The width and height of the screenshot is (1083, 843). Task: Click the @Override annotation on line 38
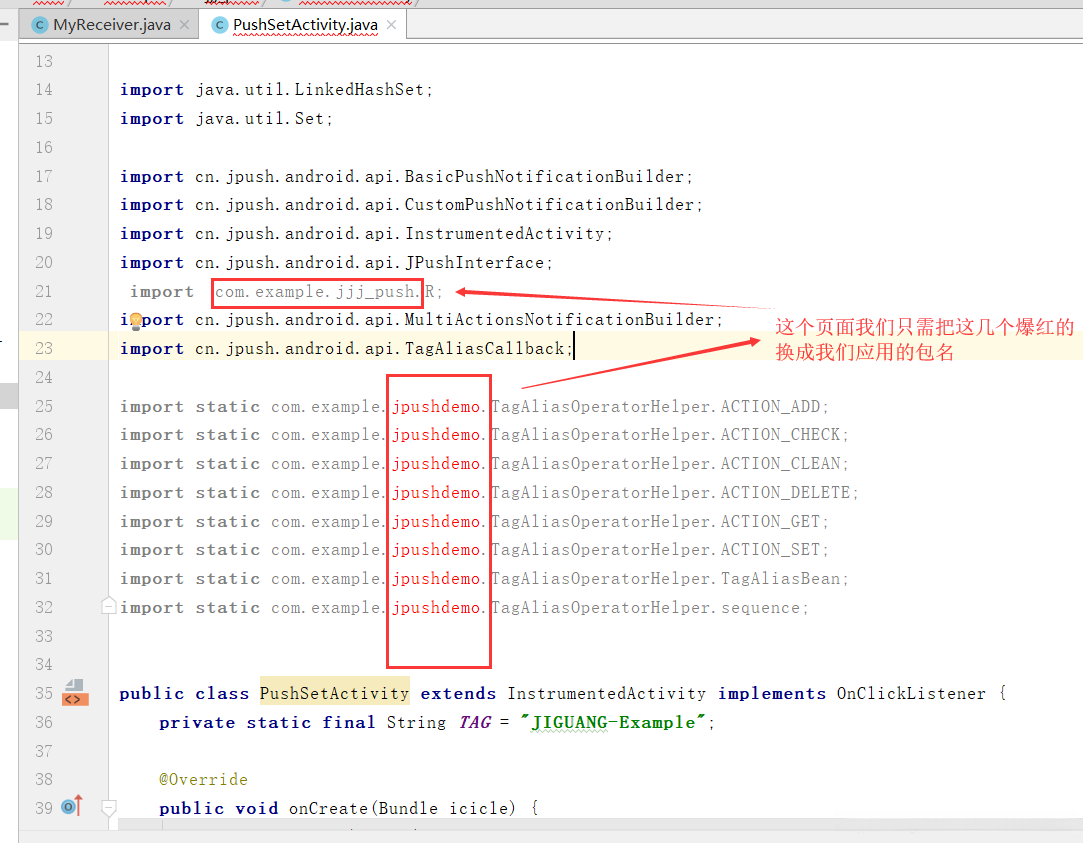[203, 779]
